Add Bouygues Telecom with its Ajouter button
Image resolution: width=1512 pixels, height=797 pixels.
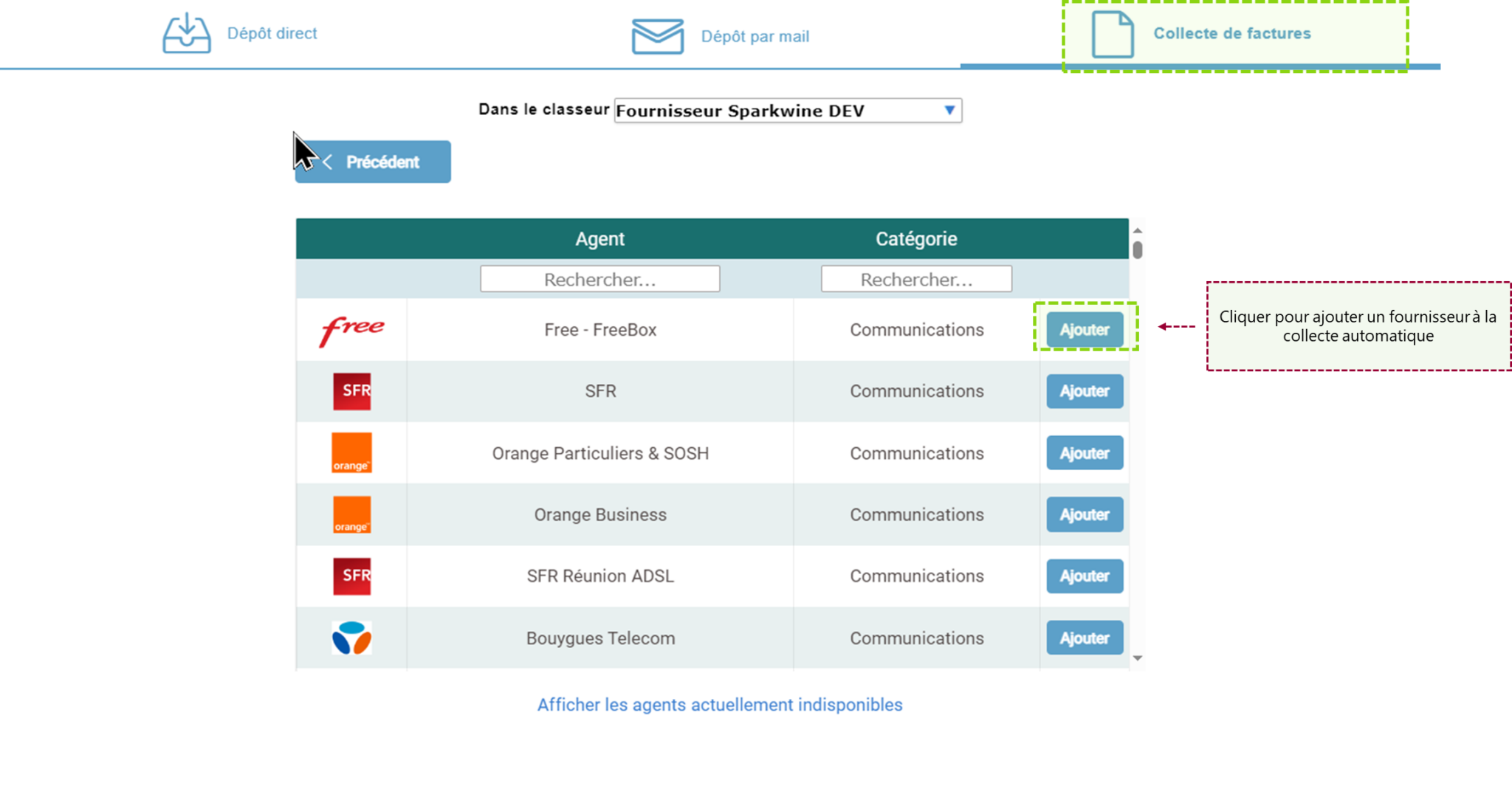pos(1084,638)
